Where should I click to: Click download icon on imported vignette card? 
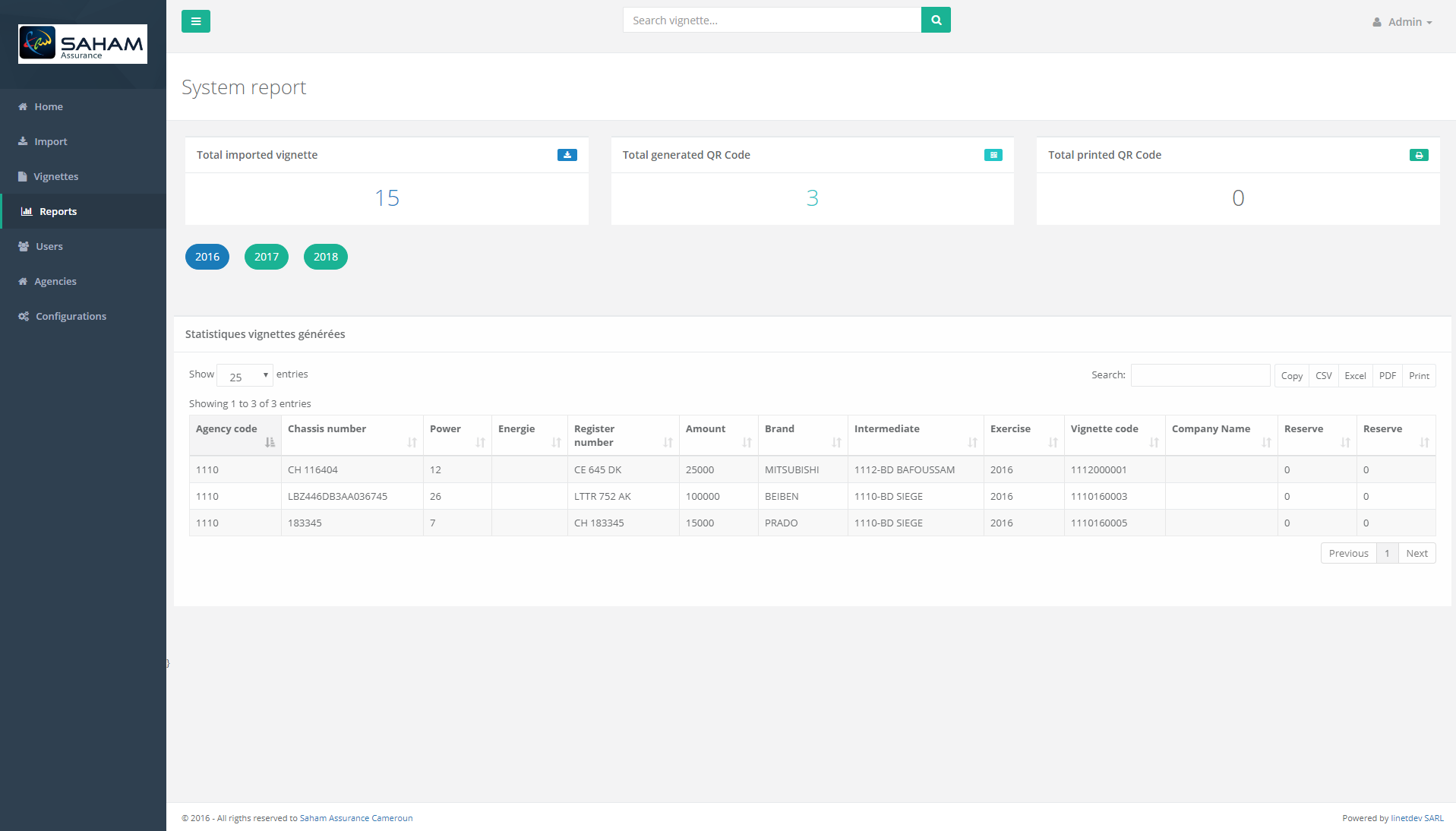(x=567, y=155)
